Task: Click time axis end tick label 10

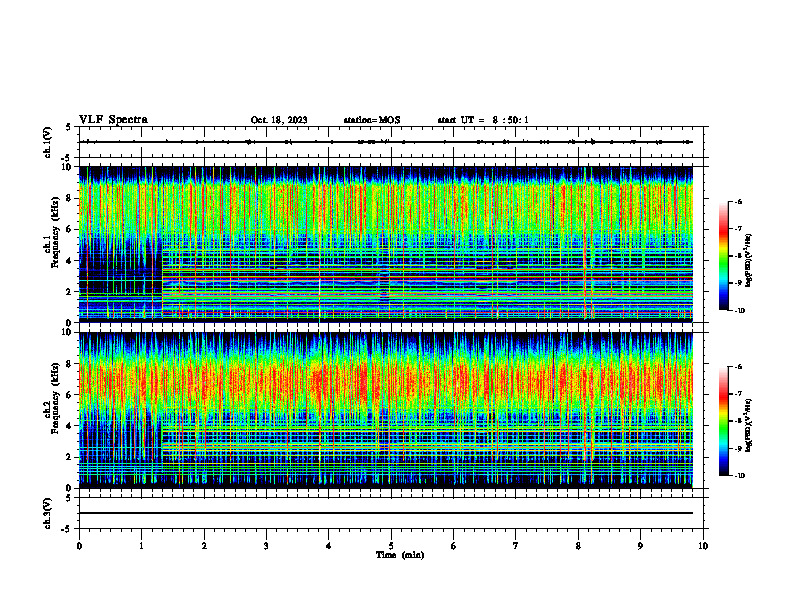Action: [x=703, y=546]
